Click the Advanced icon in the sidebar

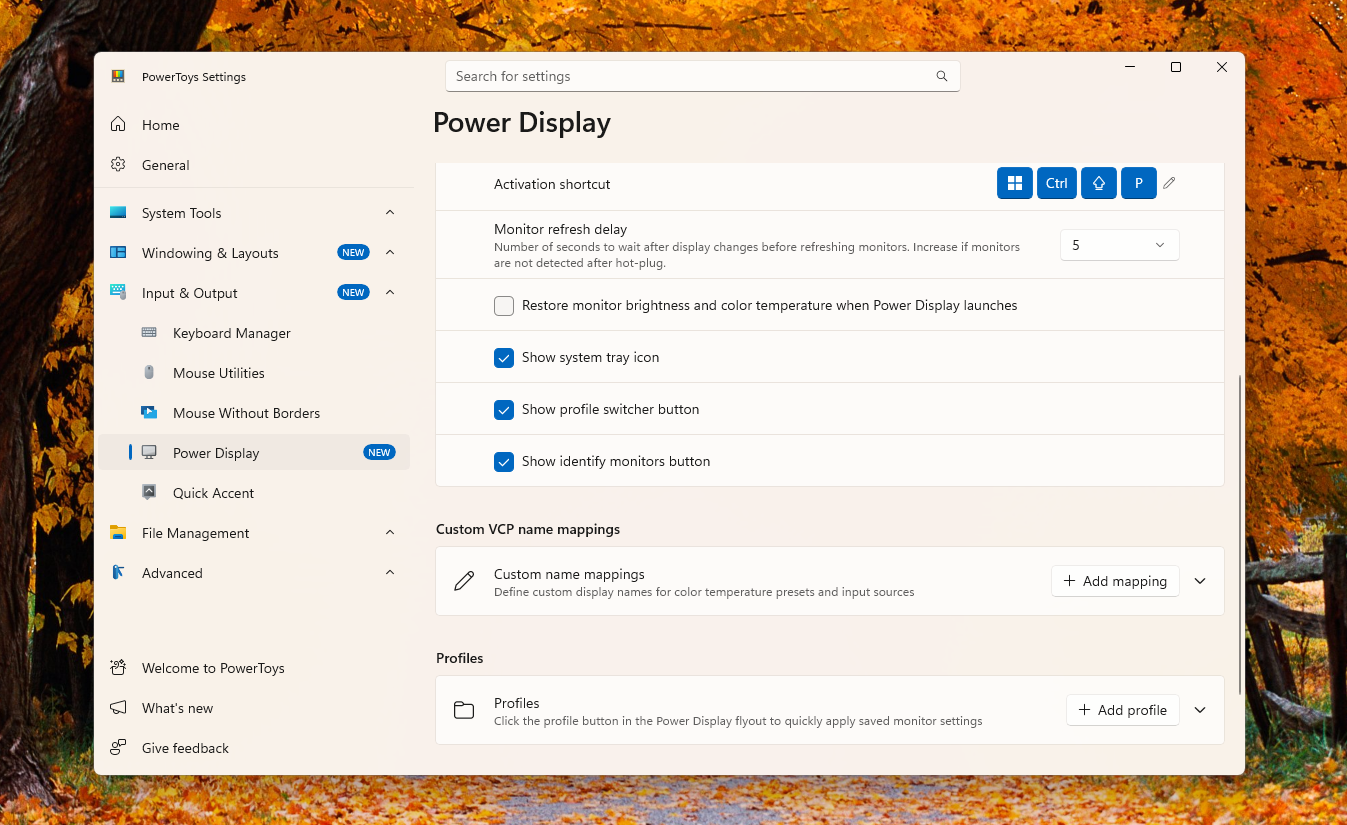tap(118, 573)
